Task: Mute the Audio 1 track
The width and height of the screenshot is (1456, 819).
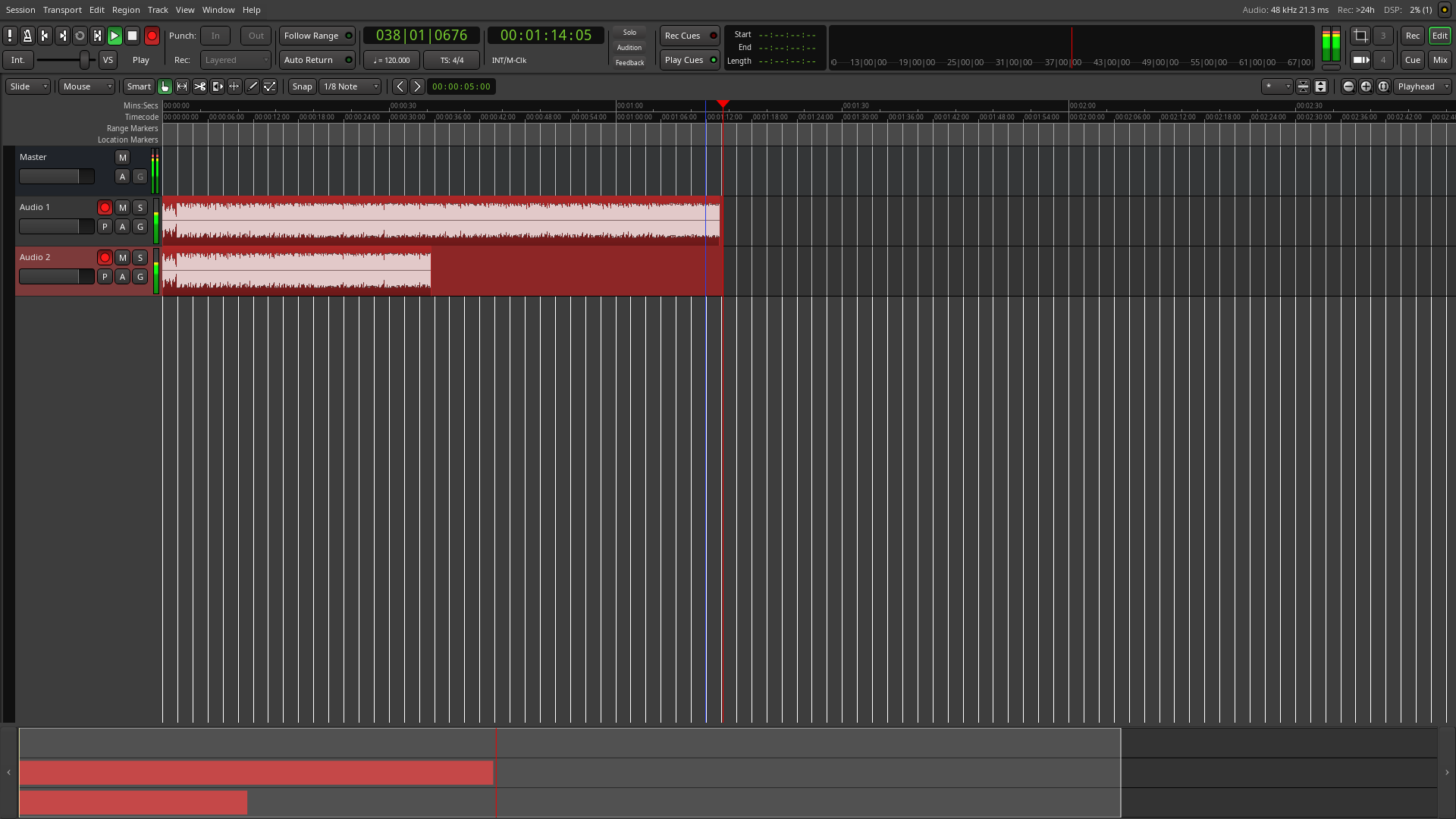Action: pos(122,208)
